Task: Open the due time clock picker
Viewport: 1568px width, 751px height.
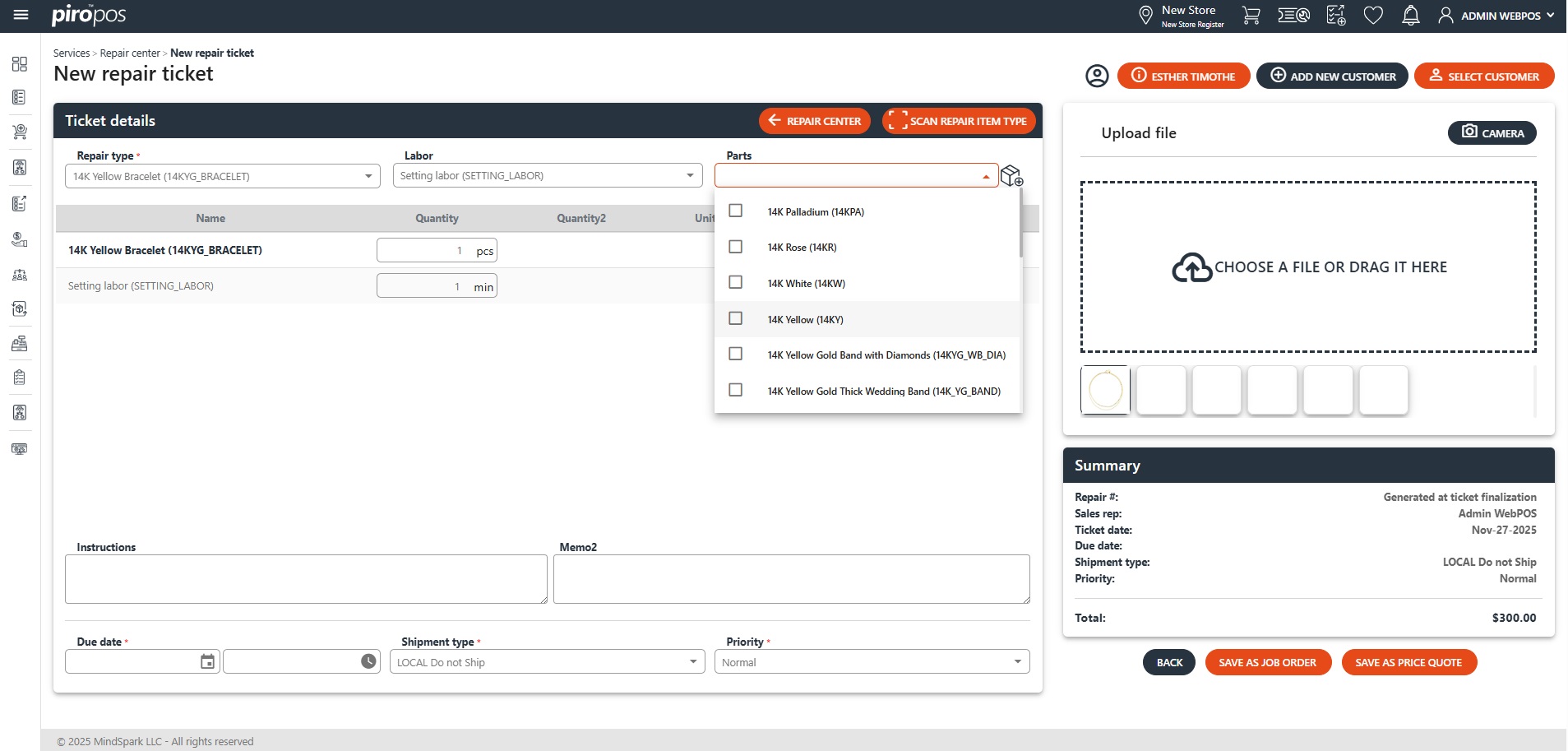Action: [x=368, y=661]
